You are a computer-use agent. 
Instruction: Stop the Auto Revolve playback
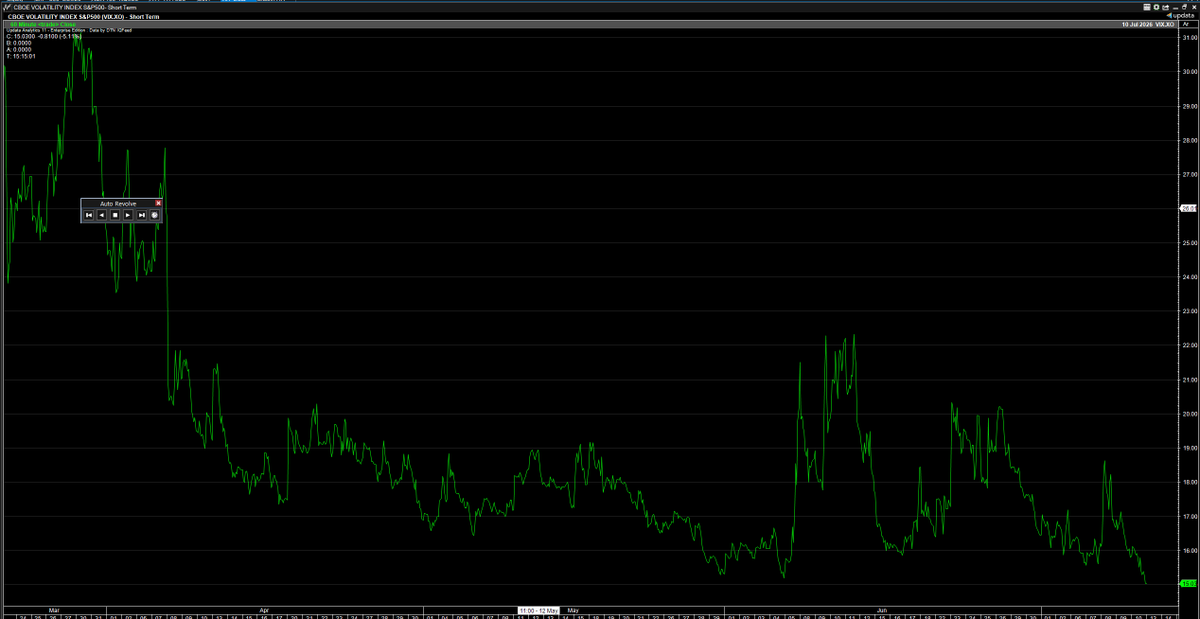click(115, 215)
